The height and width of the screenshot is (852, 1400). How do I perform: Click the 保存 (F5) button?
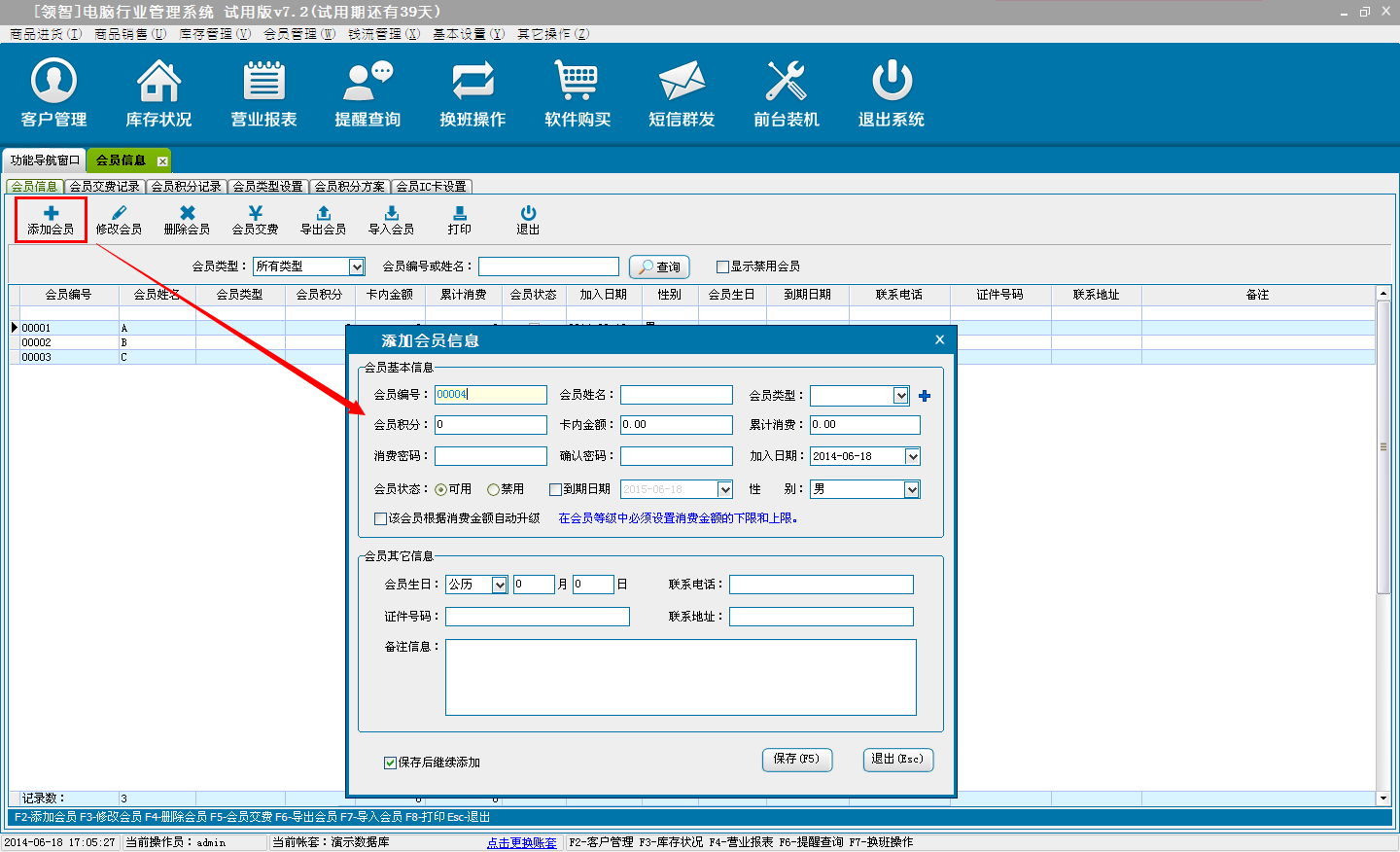click(796, 760)
